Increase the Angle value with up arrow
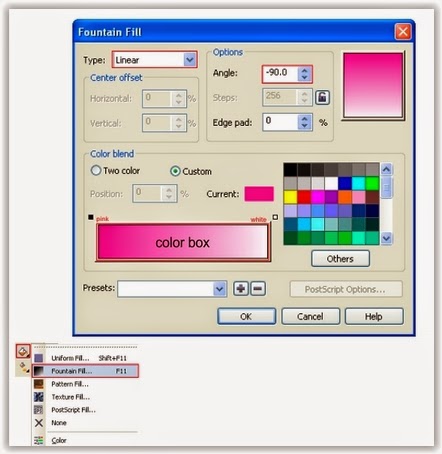Image resolution: width=442 pixels, height=454 pixels. click(304, 70)
